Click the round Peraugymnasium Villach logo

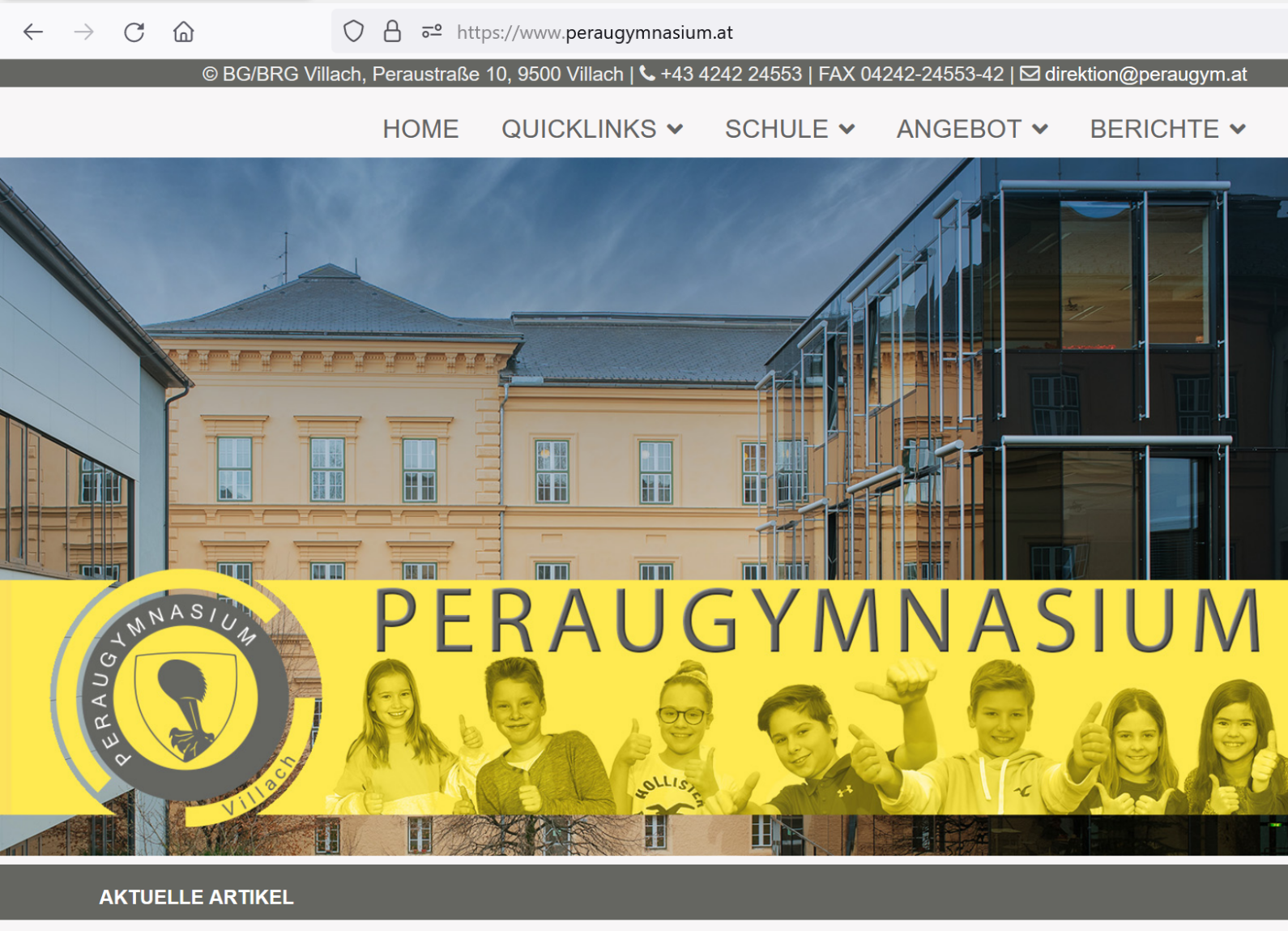pyautogui.click(x=186, y=698)
